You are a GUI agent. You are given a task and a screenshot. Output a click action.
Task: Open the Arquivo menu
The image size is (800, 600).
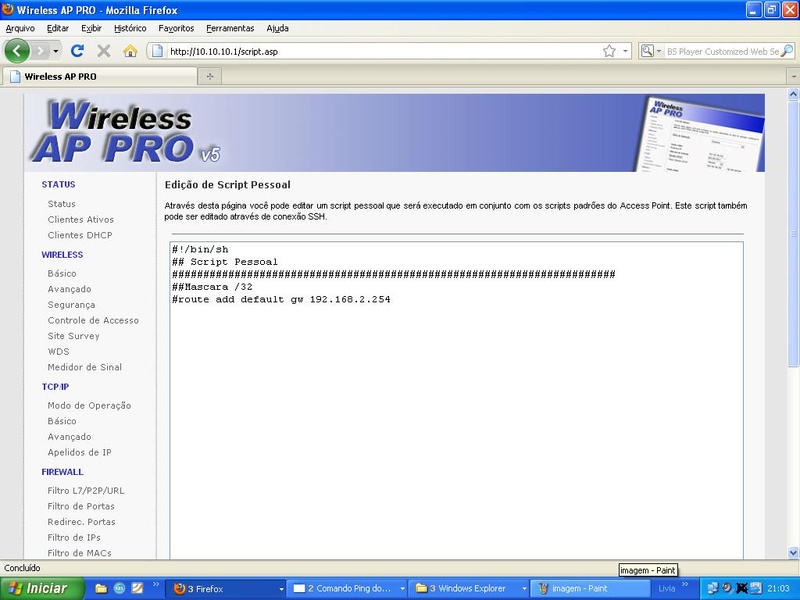[20, 29]
